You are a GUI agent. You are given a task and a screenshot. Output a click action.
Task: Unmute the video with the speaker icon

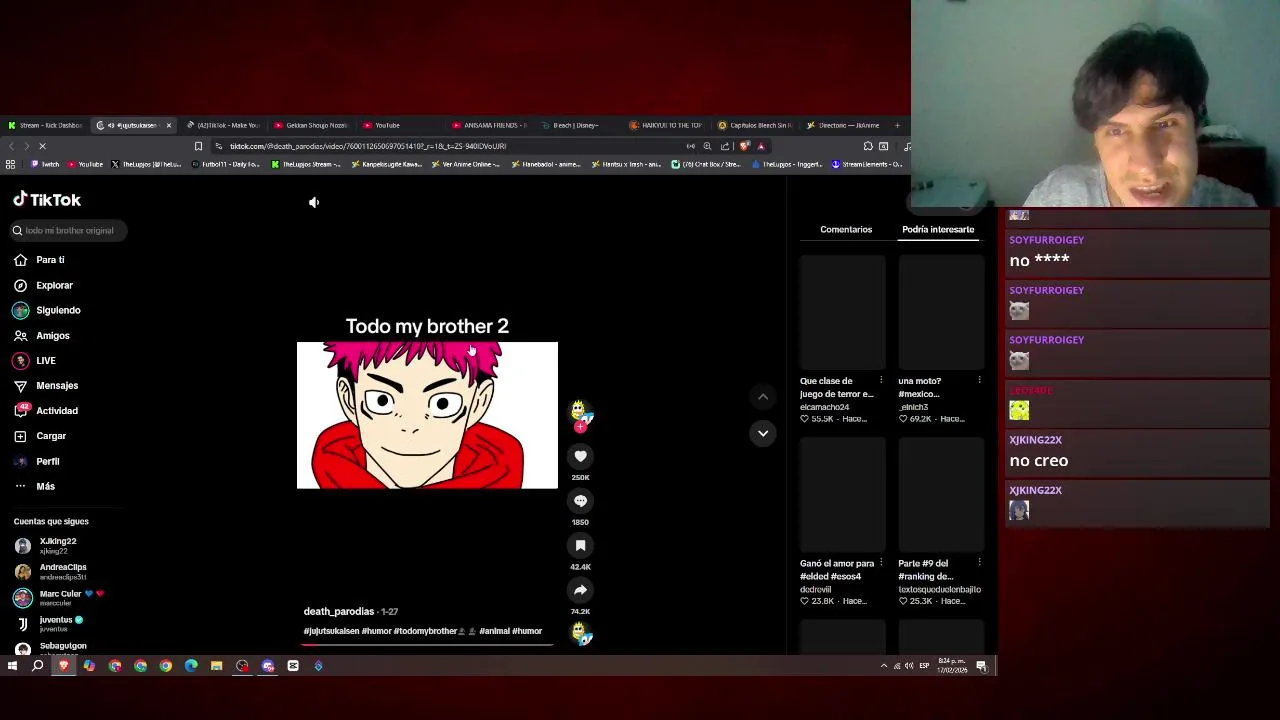point(314,202)
